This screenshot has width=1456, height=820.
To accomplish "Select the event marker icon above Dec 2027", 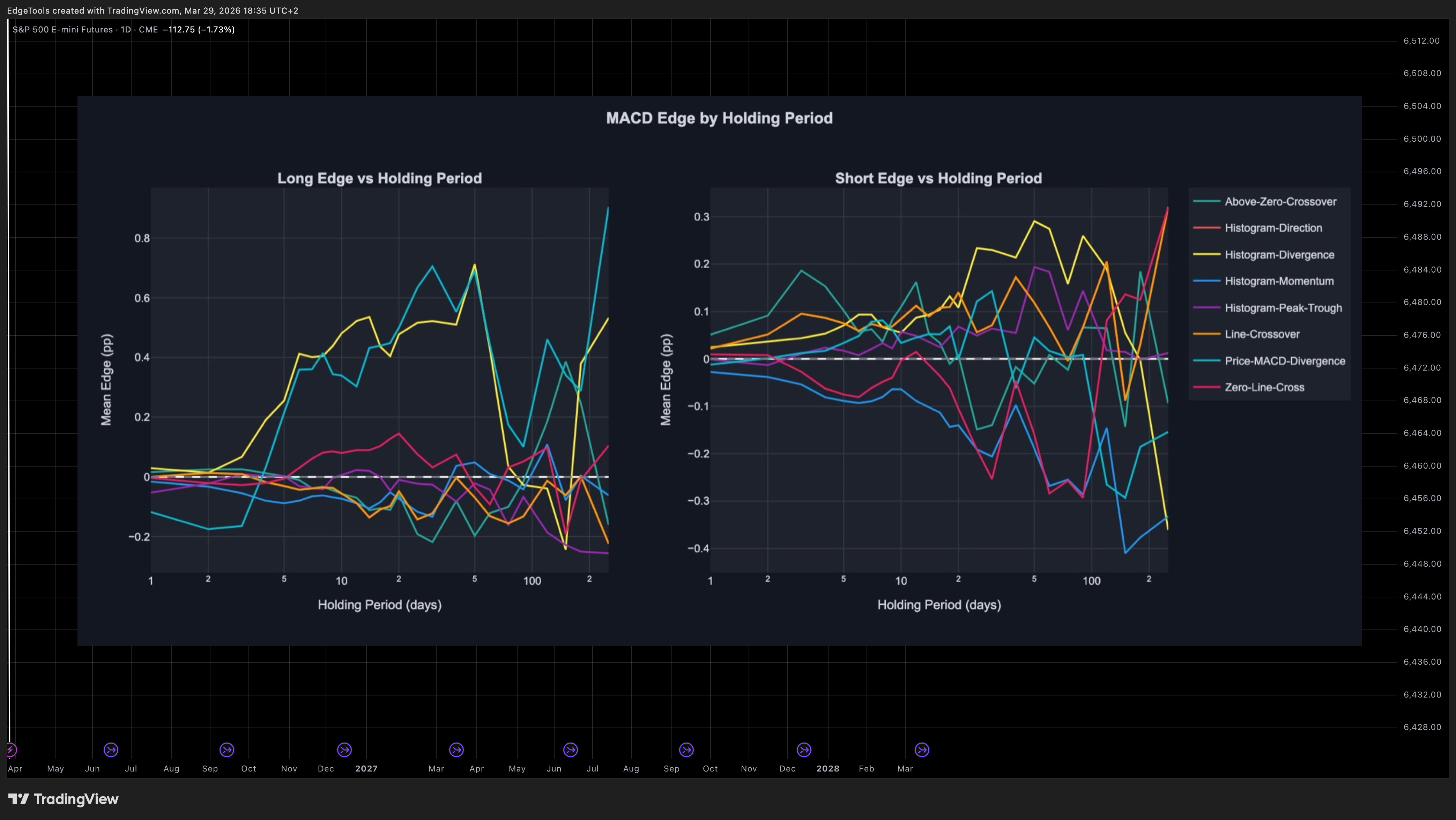I will click(804, 750).
